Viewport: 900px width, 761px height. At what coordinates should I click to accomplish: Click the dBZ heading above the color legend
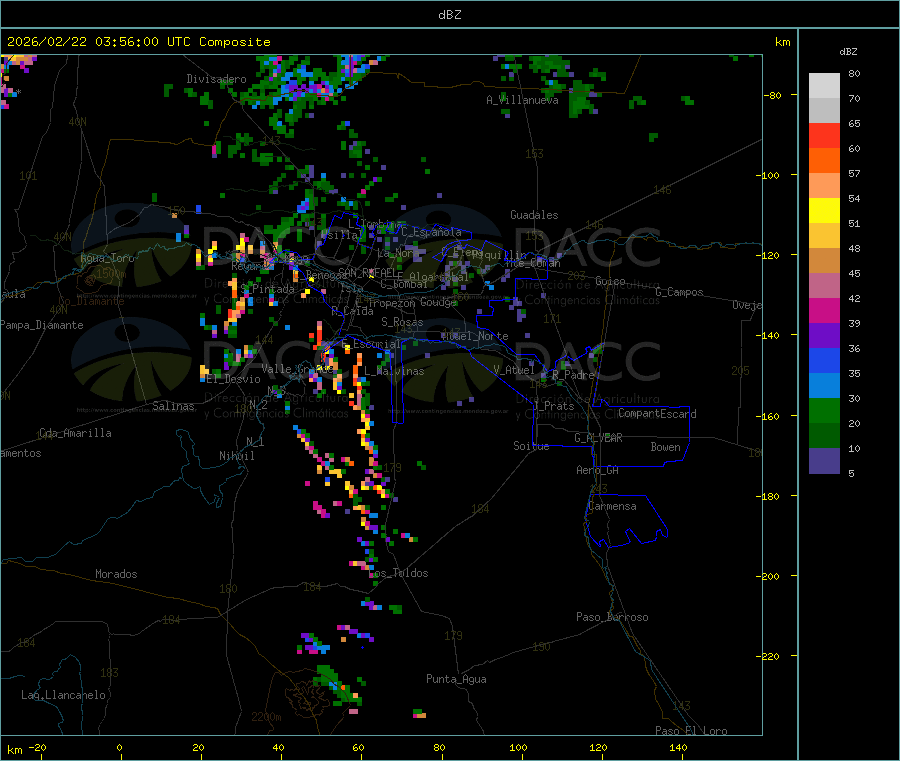(848, 52)
